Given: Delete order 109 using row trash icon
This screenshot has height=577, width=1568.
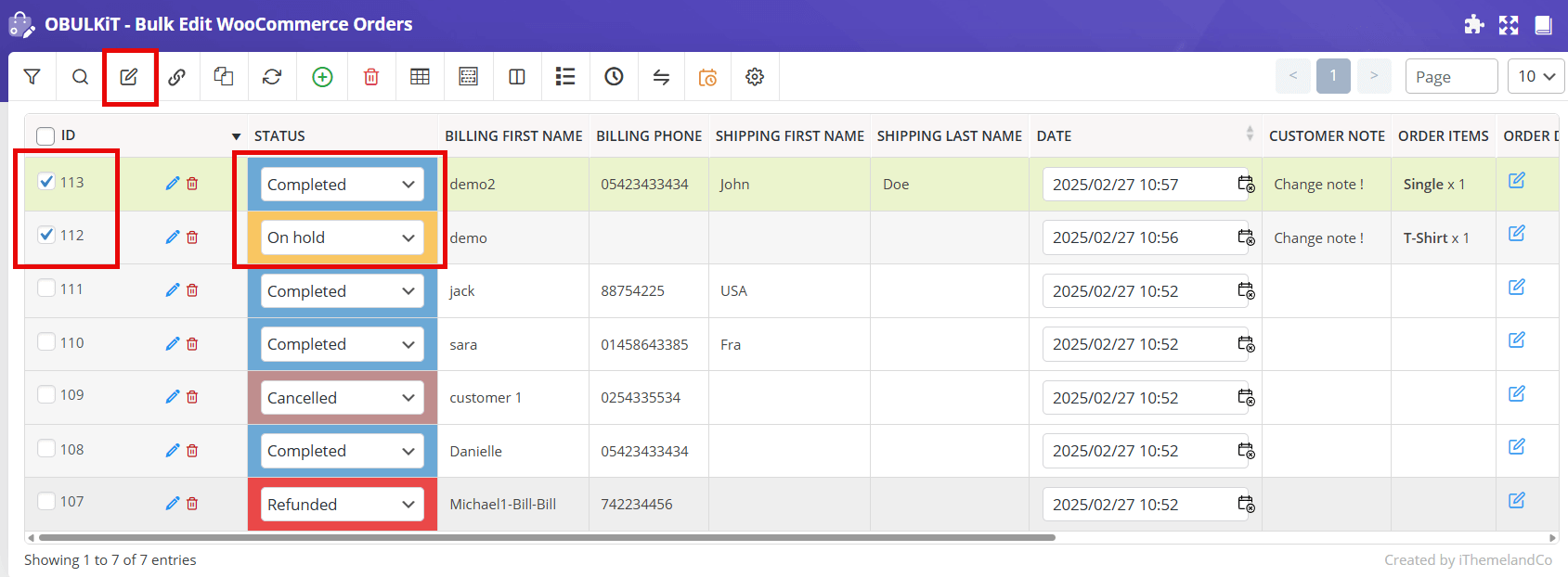Looking at the screenshot, I should point(192,397).
